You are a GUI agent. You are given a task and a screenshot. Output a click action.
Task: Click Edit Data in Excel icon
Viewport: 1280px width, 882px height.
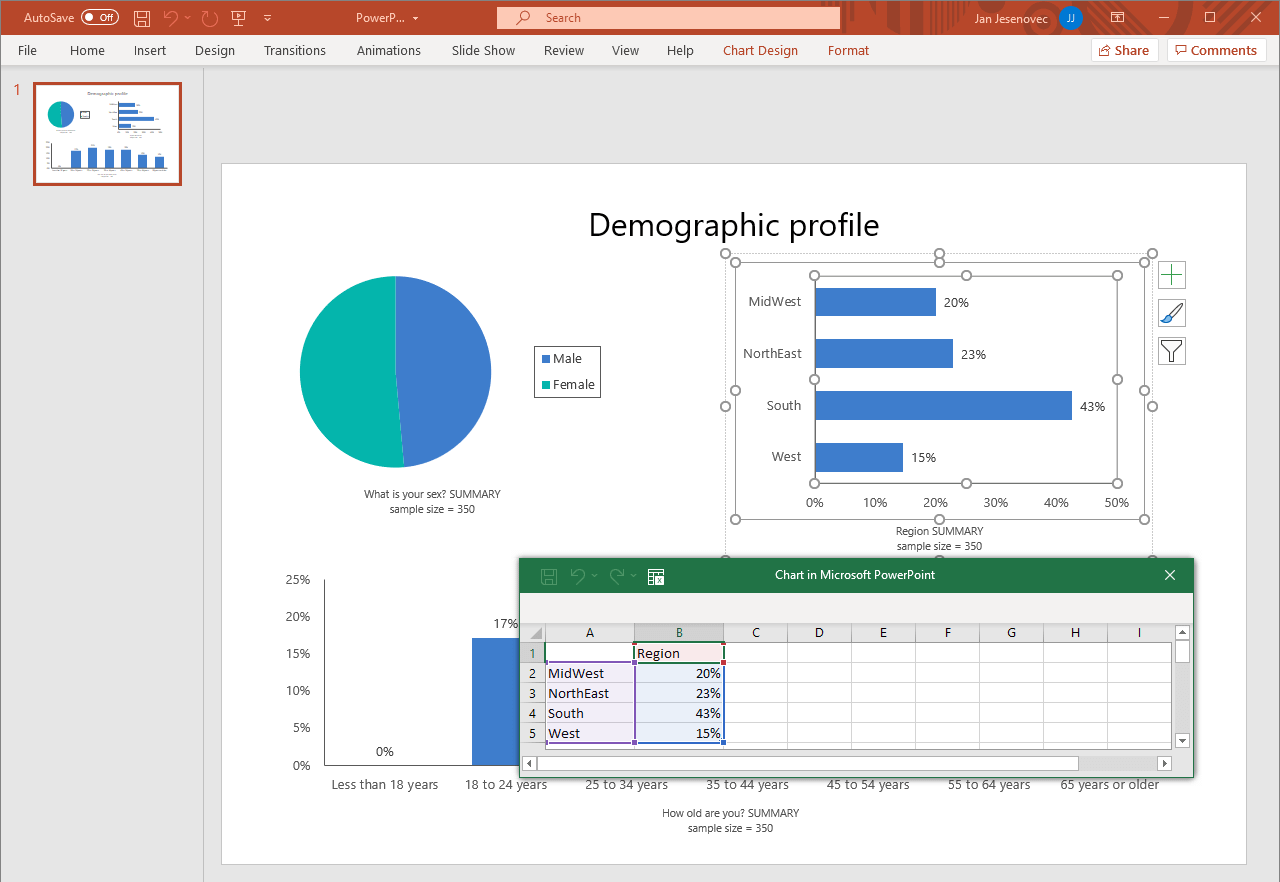point(656,576)
